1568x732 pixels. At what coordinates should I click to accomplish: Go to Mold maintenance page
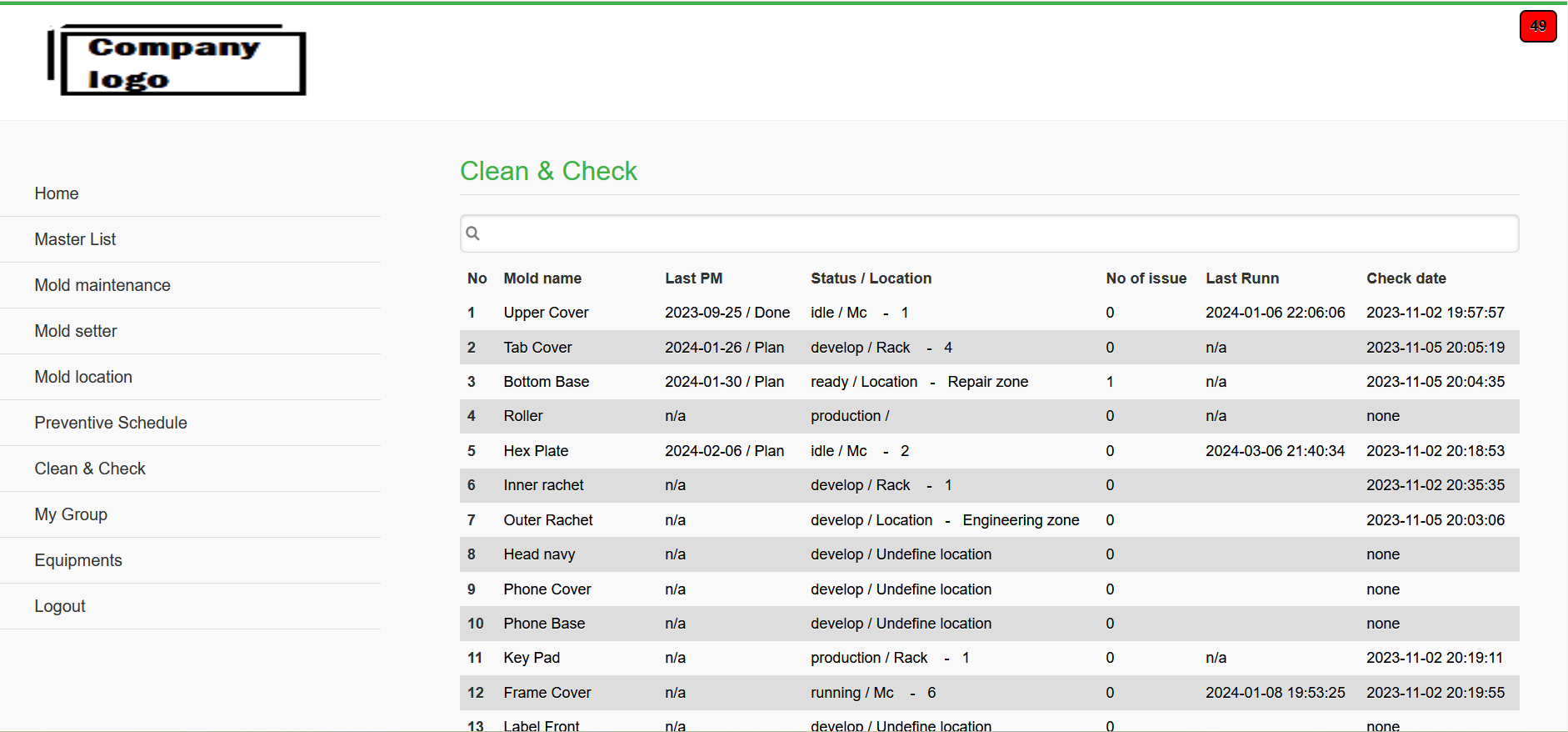(102, 285)
